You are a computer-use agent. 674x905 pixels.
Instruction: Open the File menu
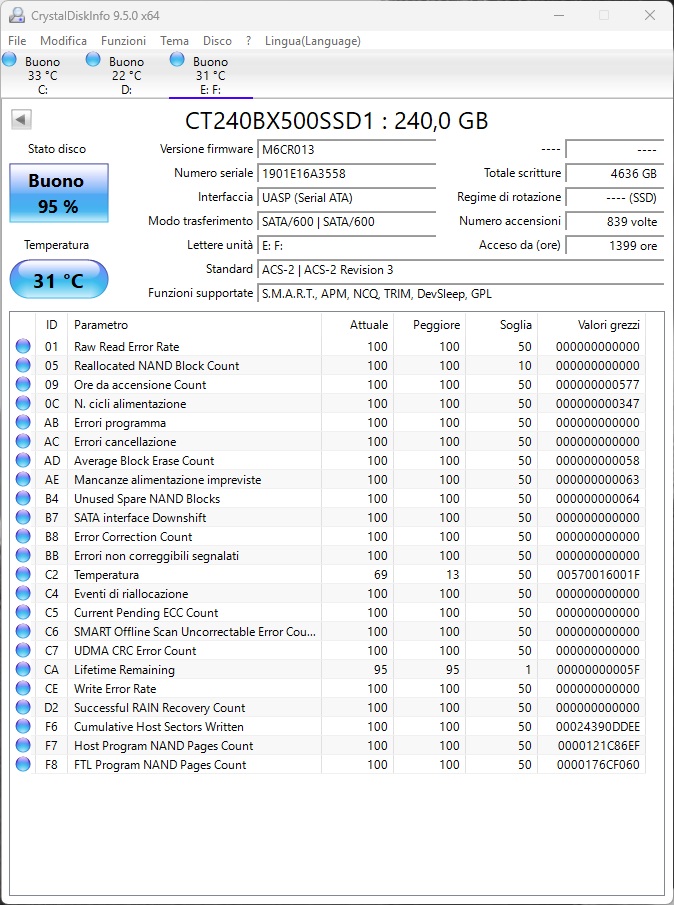(x=17, y=41)
